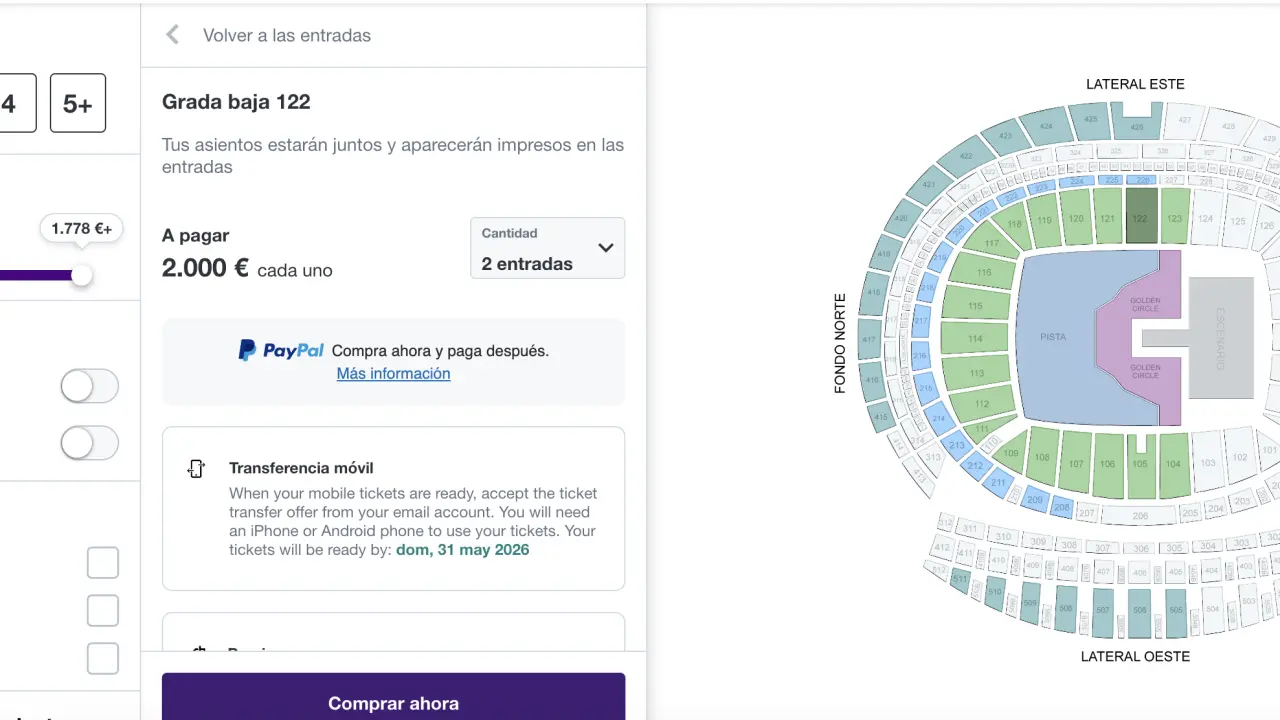This screenshot has width=1280, height=720.
Task: Click the mobile transfer phone icon
Action: tap(196, 469)
